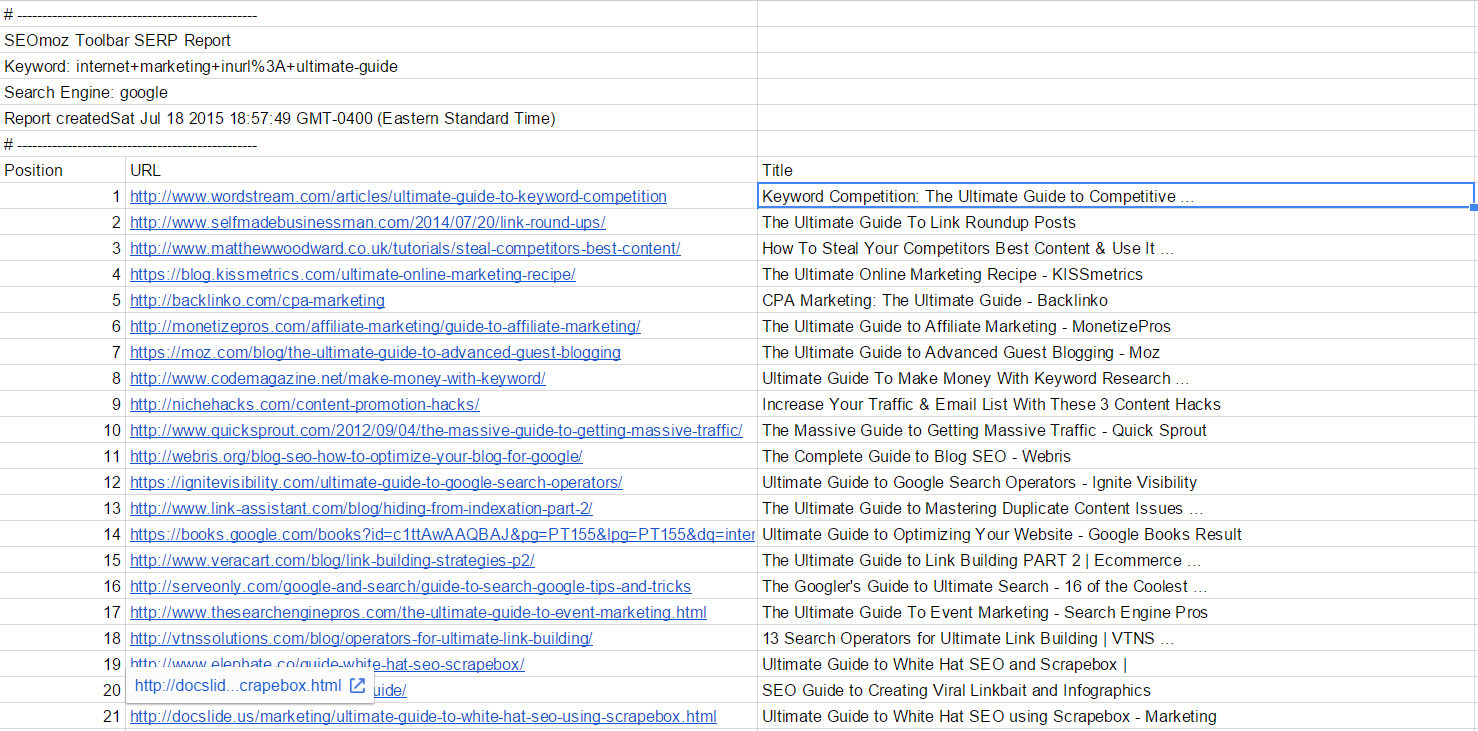Select position cell with value 14
Viewport: 1478px width, 731px height.
click(x=63, y=534)
